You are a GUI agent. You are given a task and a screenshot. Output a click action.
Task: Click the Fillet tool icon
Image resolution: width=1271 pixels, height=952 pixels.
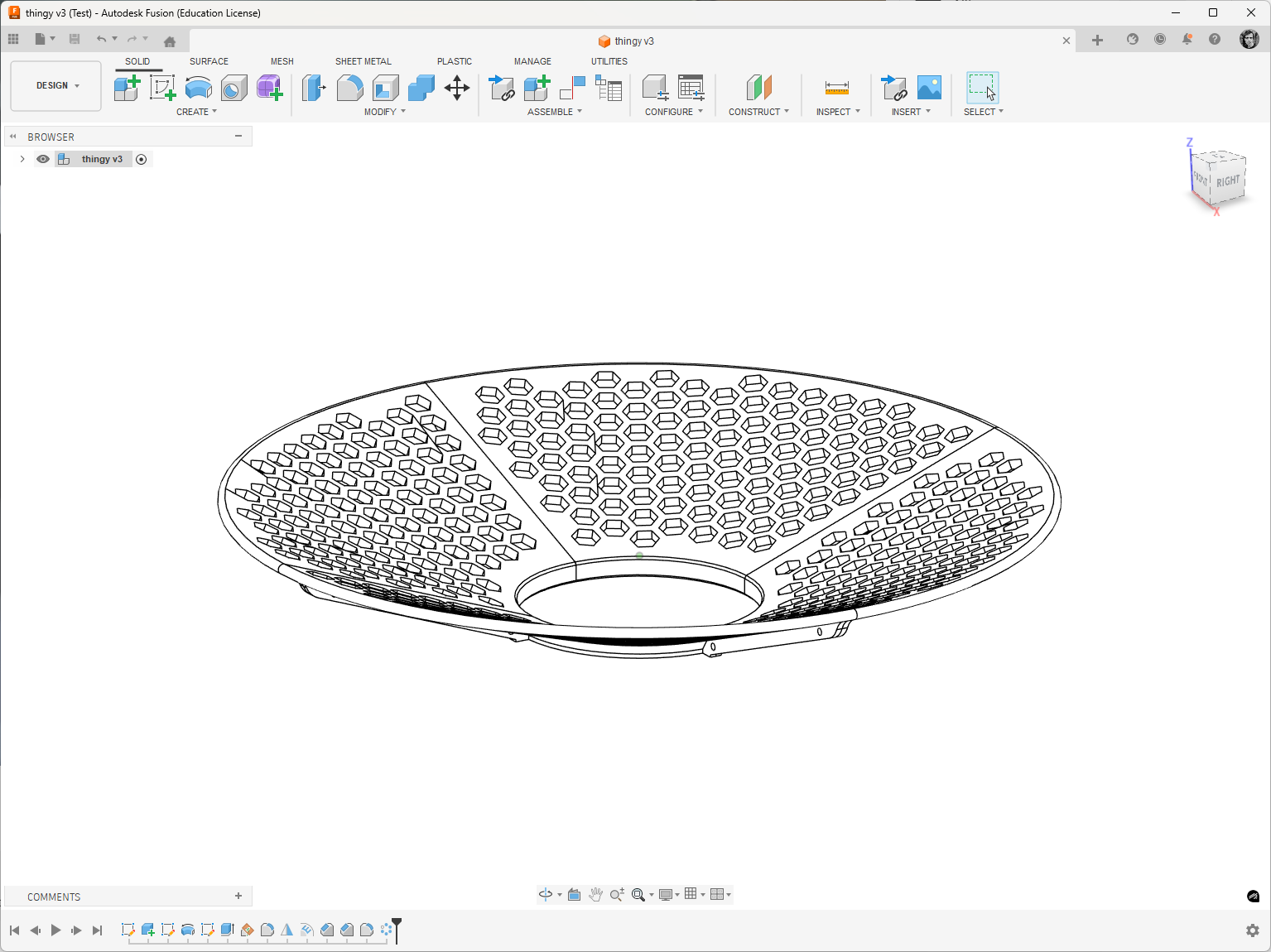click(349, 87)
